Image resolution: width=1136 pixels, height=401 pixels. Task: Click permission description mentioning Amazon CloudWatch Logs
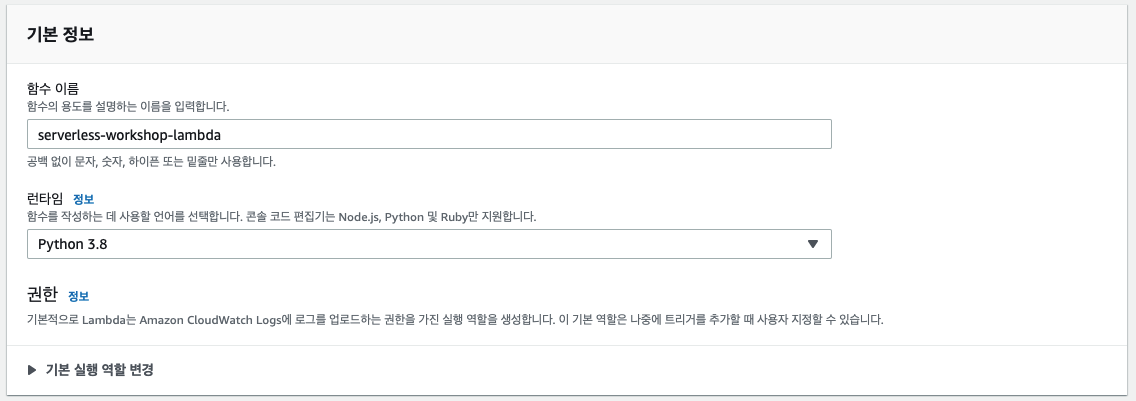(455, 320)
